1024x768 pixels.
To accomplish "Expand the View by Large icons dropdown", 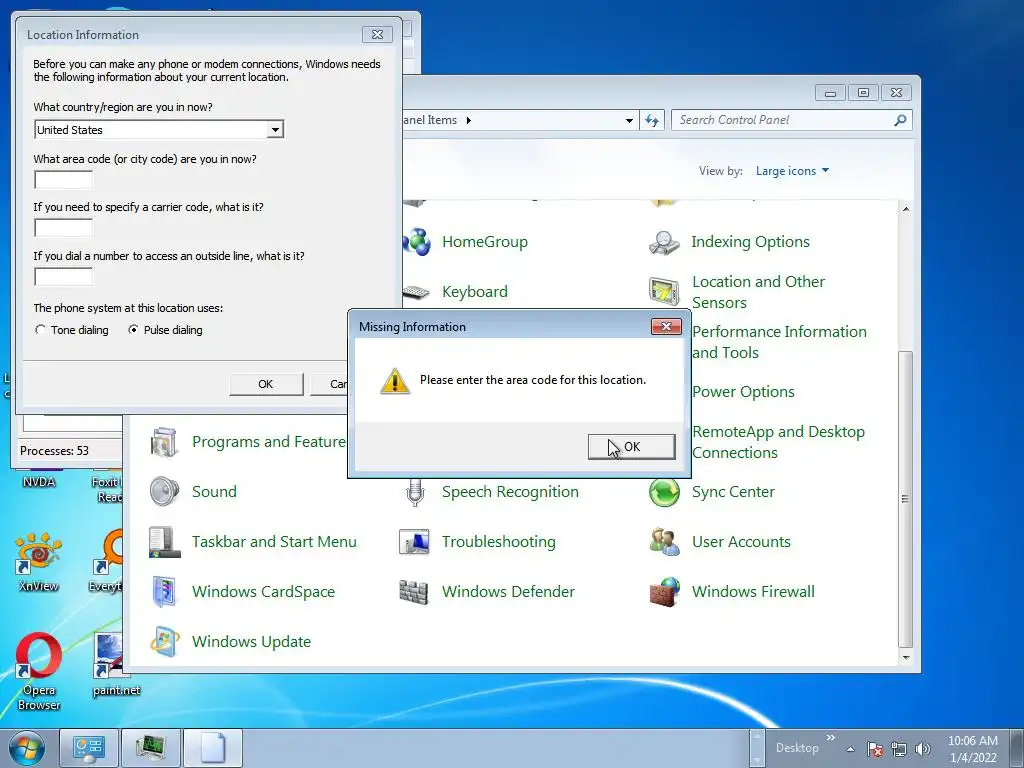I will (792, 171).
